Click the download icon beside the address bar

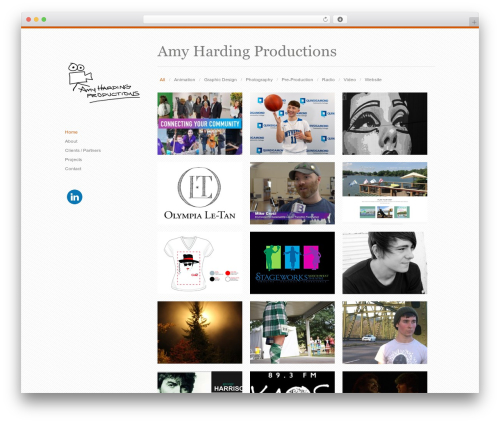coord(340,19)
